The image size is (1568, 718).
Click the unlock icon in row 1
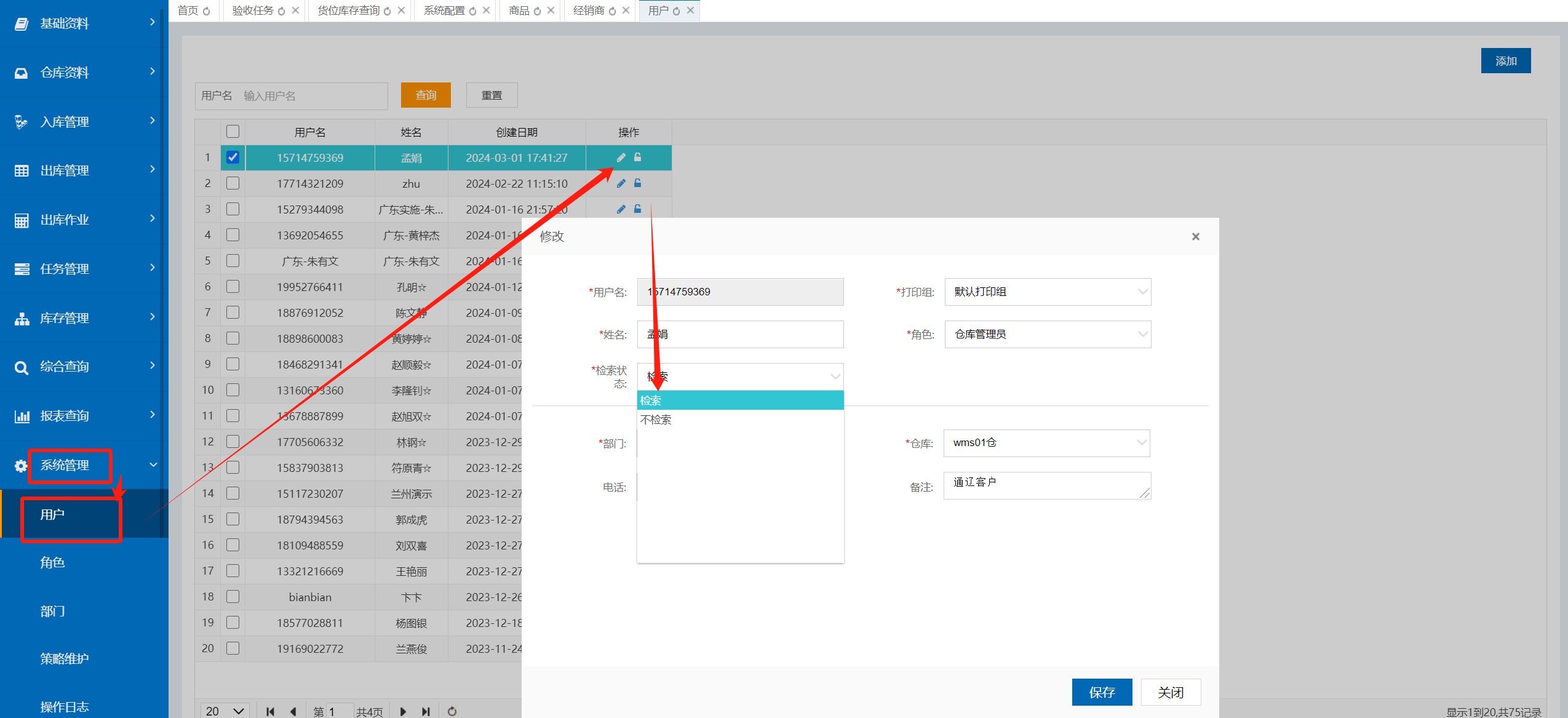click(x=638, y=158)
